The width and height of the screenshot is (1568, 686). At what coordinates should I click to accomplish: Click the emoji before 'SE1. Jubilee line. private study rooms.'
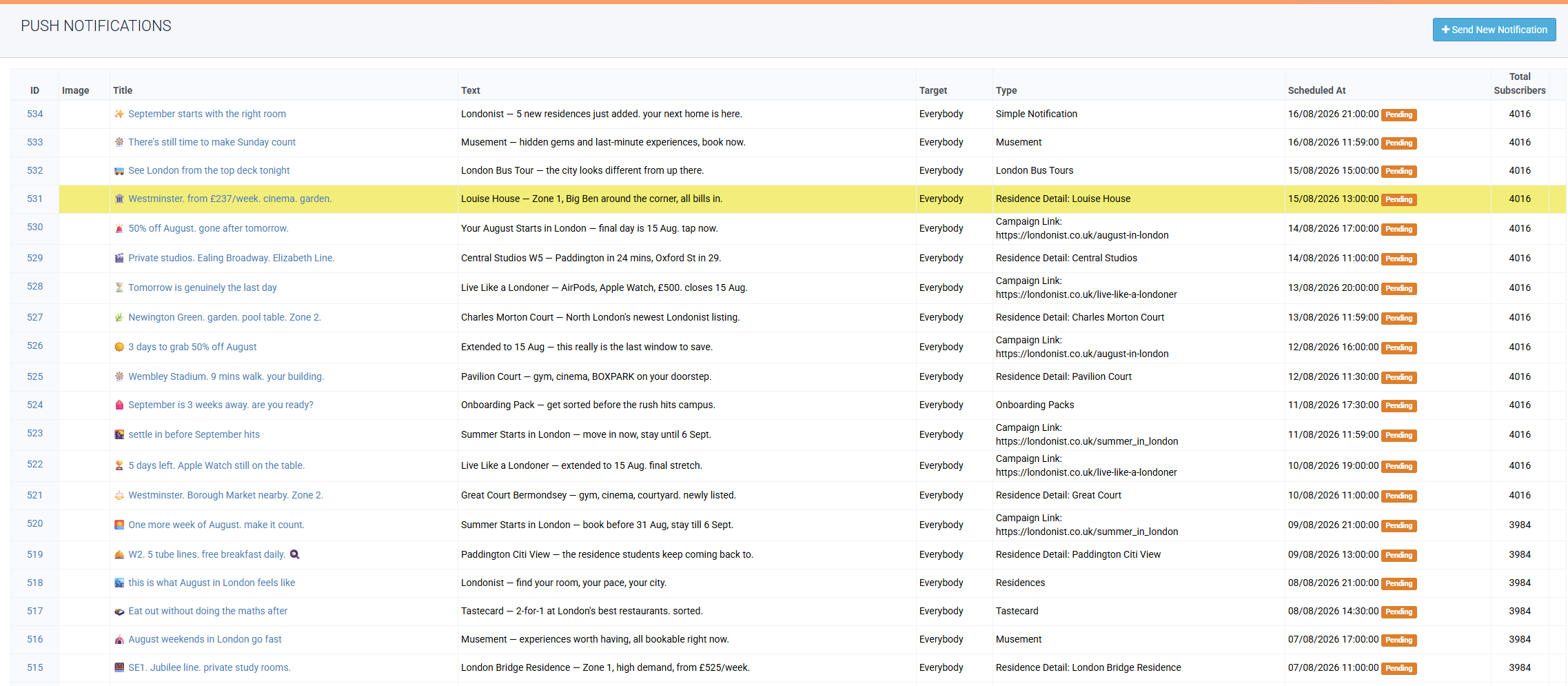click(119, 668)
